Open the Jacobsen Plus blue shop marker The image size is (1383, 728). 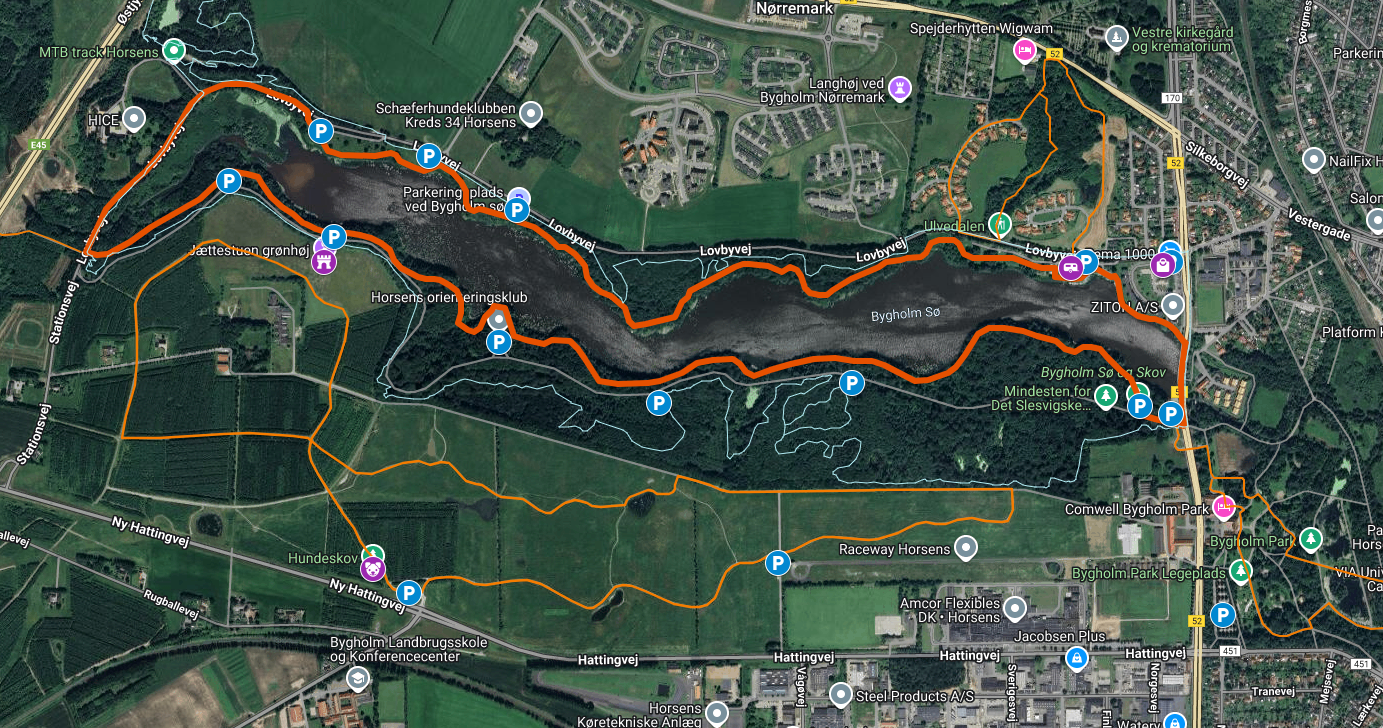click(1076, 658)
